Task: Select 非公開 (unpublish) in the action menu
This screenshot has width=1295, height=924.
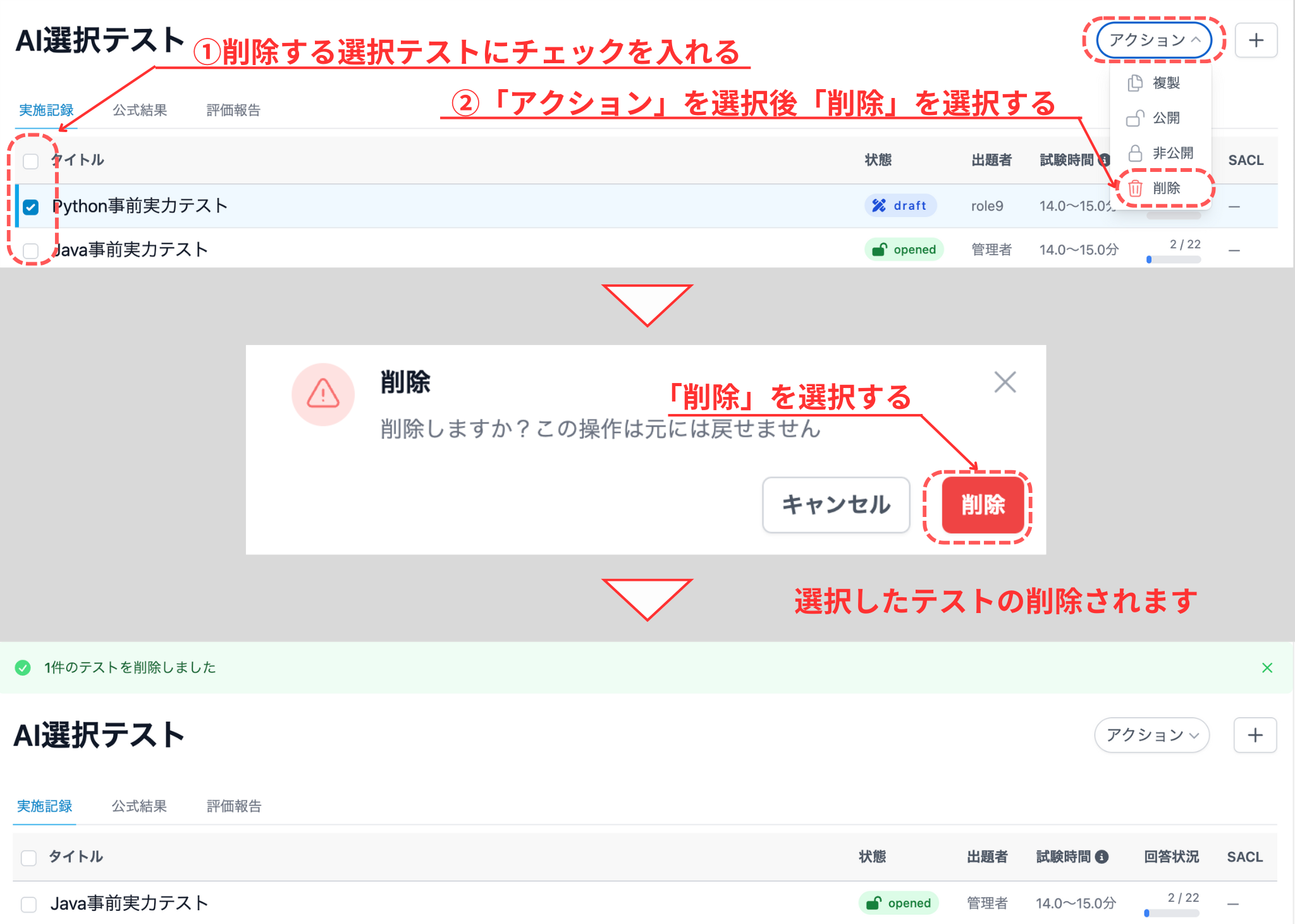Action: click(x=1174, y=153)
